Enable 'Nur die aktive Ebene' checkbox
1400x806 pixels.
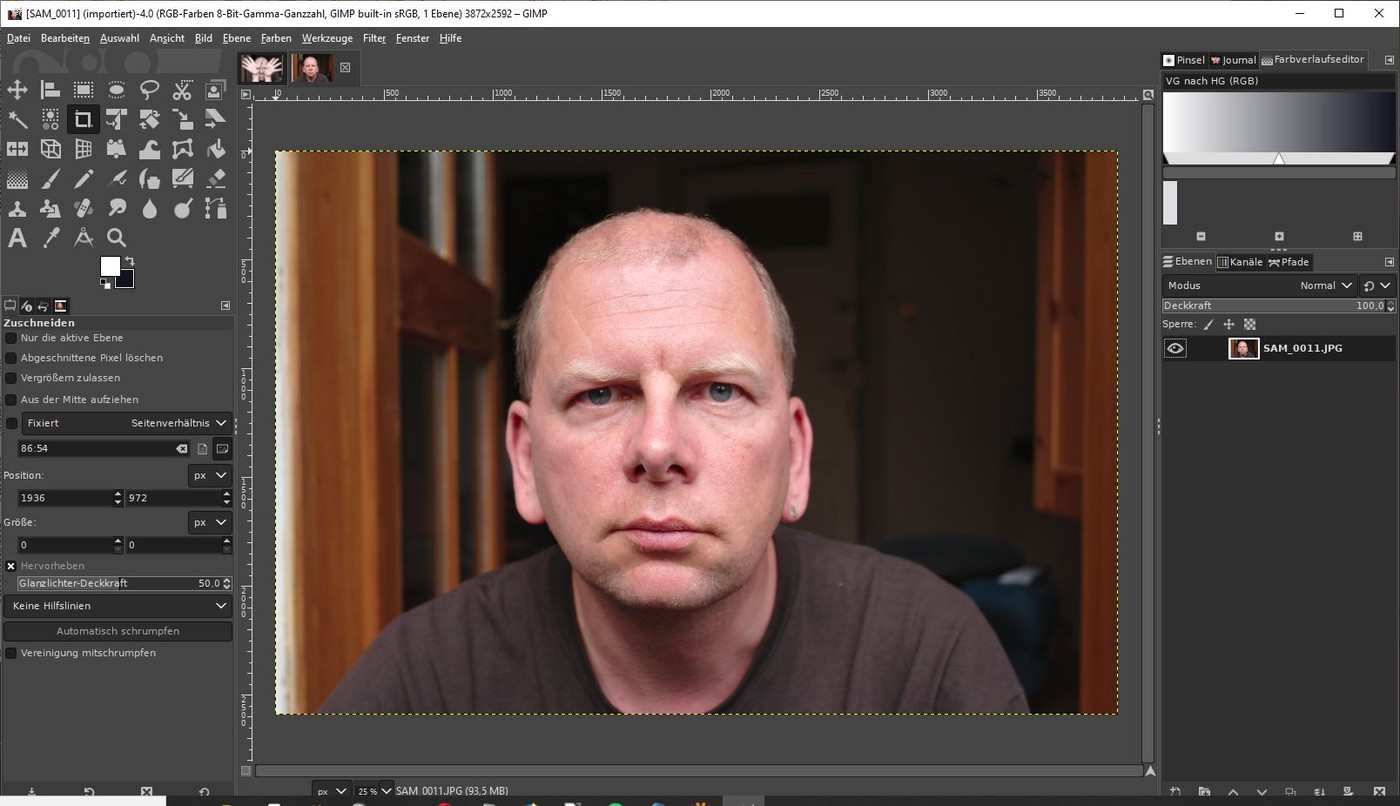point(11,338)
